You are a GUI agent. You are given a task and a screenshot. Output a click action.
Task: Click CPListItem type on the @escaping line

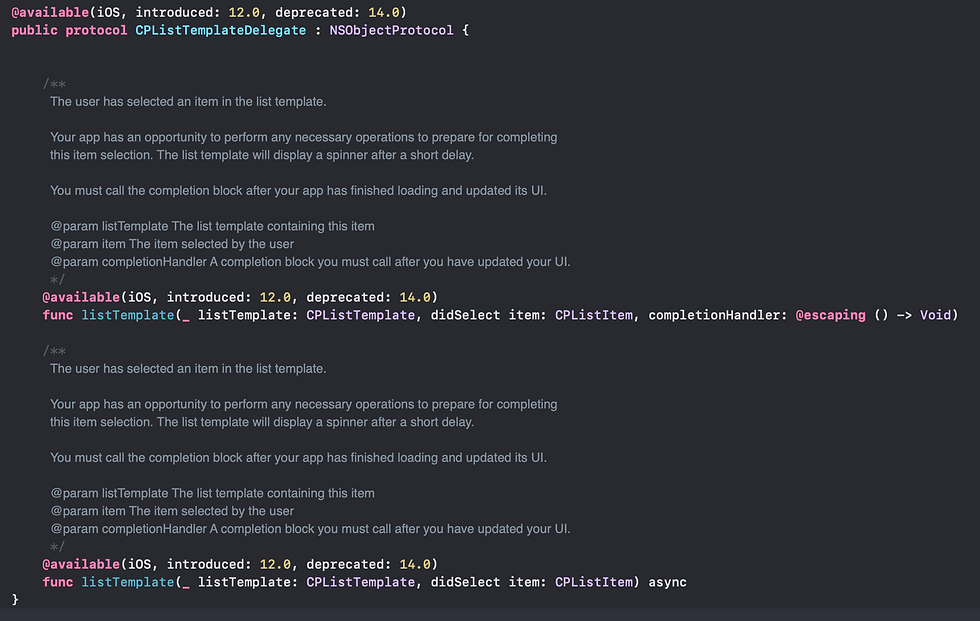coord(594,315)
